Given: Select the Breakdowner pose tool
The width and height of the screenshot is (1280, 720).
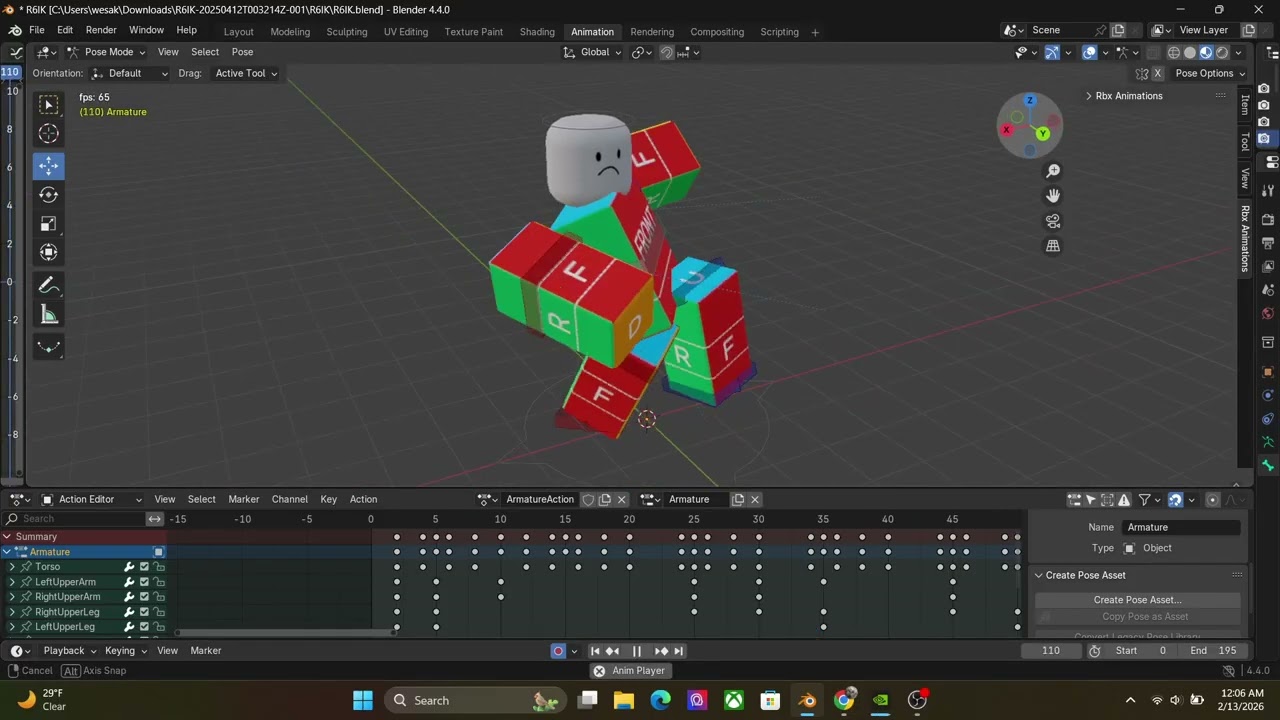Looking at the screenshot, I should tap(48, 347).
